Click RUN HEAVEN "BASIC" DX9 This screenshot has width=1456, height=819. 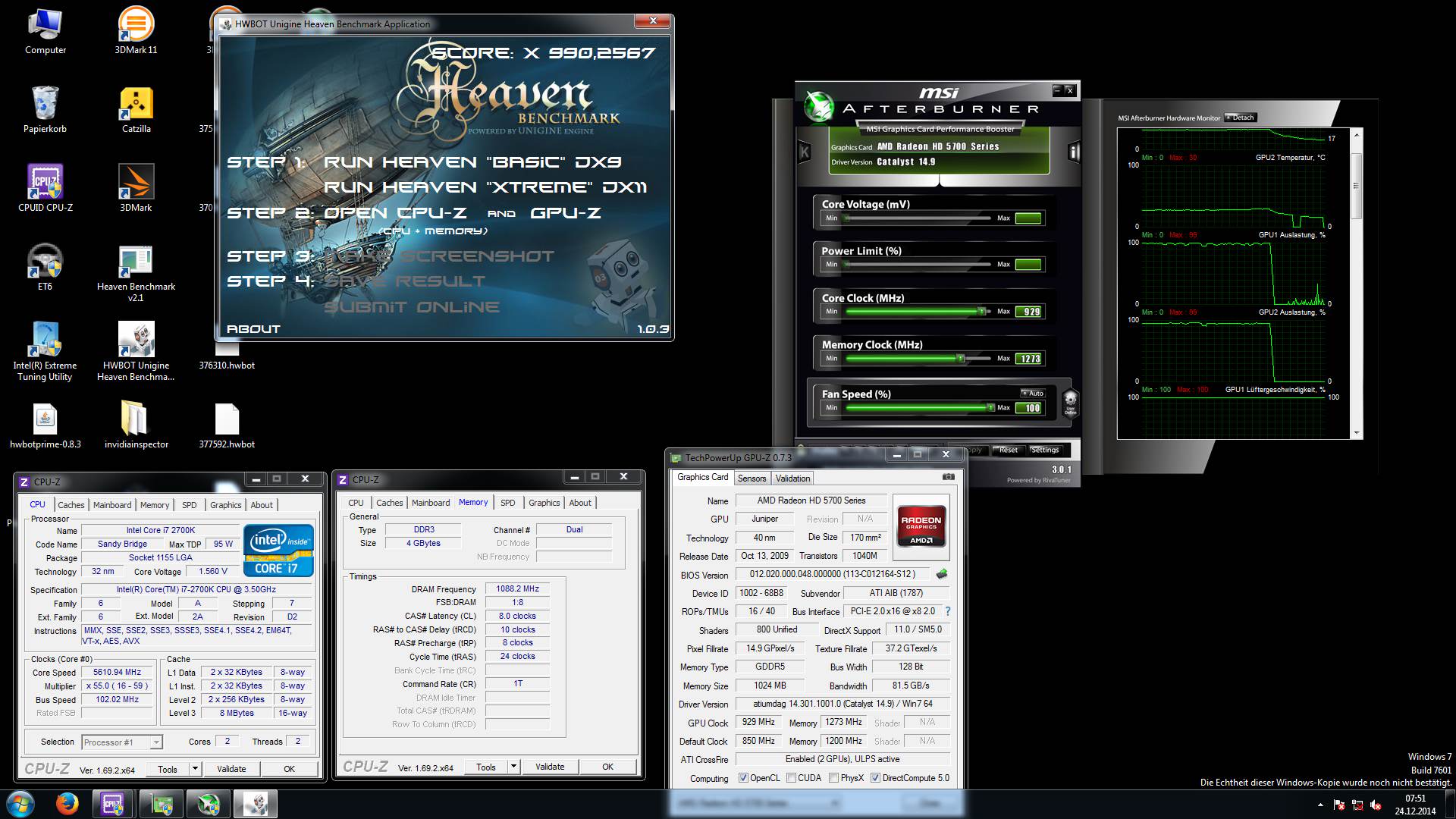coord(472,162)
